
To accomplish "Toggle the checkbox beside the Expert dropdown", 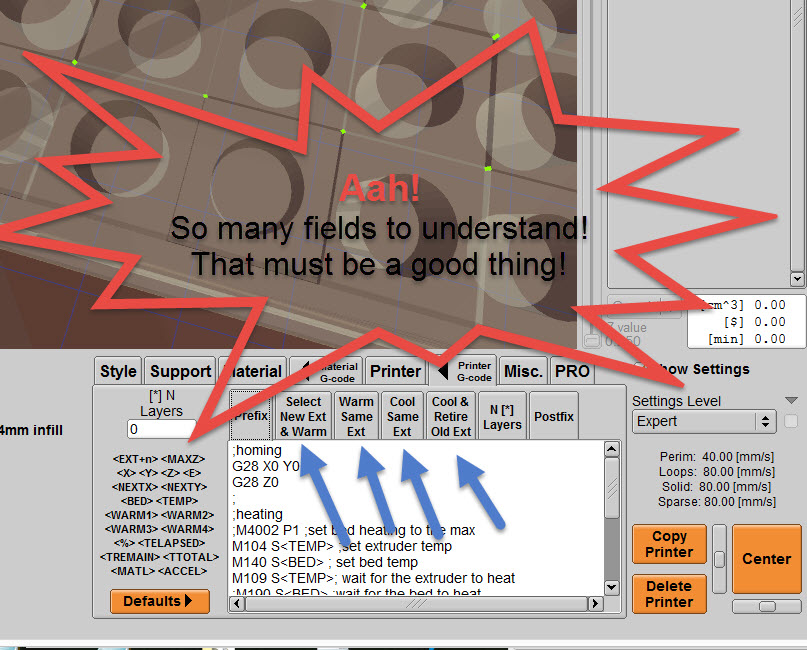I will tap(791, 421).
